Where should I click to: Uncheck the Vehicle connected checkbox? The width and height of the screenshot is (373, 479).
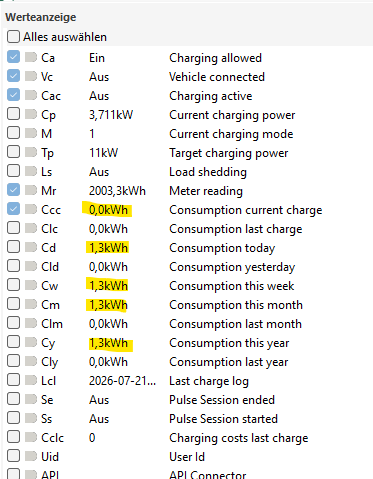click(x=13, y=76)
